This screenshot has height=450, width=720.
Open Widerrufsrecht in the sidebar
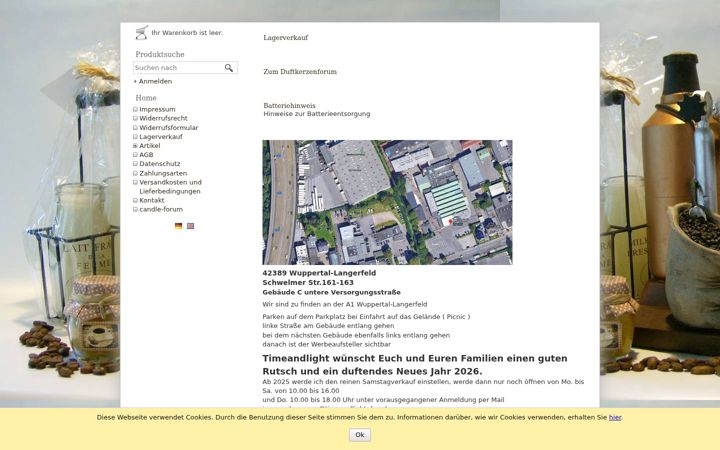click(163, 118)
